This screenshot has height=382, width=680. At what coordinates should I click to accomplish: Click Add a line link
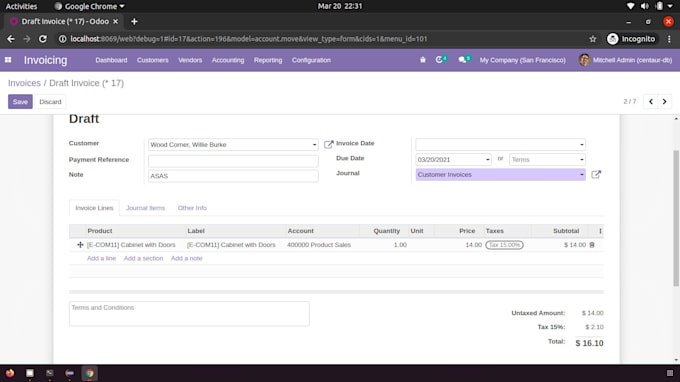(101, 258)
